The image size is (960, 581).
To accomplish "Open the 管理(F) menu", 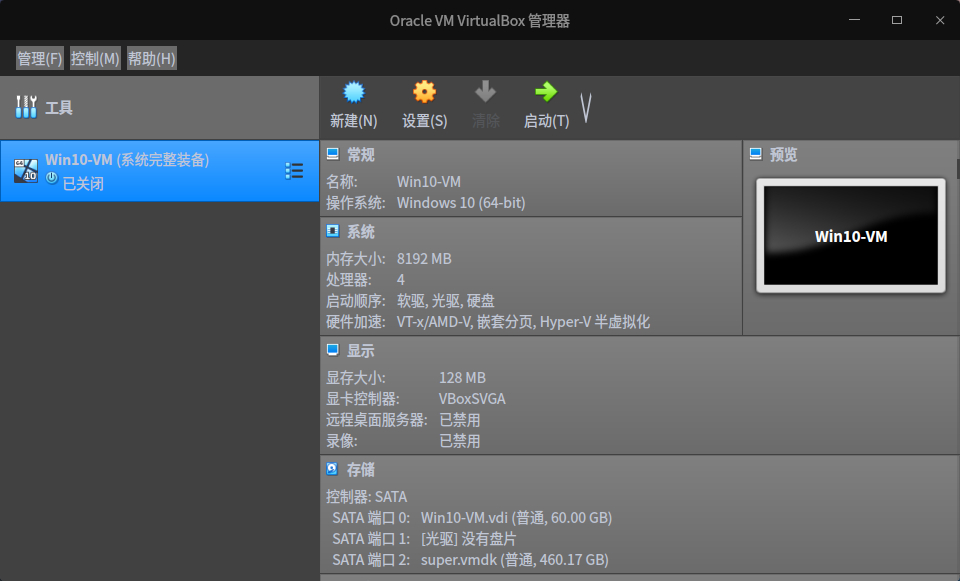I will pyautogui.click(x=38, y=57).
